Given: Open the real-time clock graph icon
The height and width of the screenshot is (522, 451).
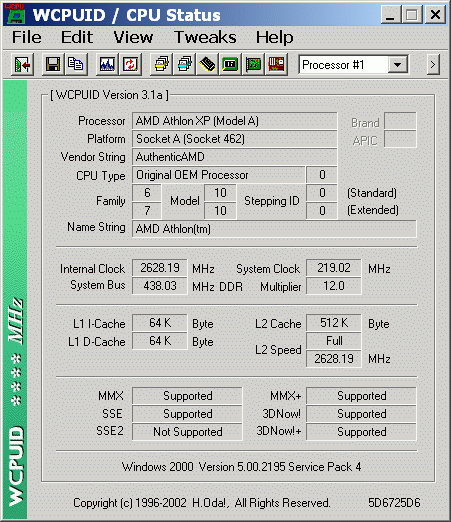Looking at the screenshot, I should click(107, 64).
